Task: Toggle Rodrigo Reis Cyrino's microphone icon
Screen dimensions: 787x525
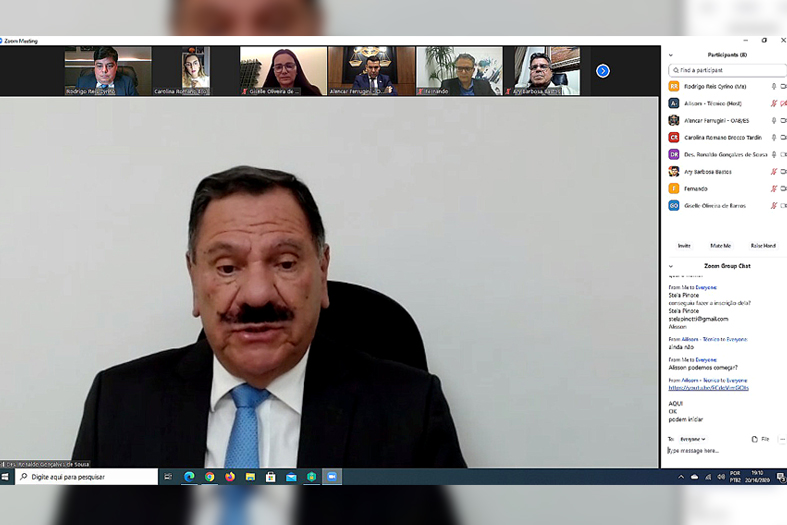Action: [x=774, y=86]
